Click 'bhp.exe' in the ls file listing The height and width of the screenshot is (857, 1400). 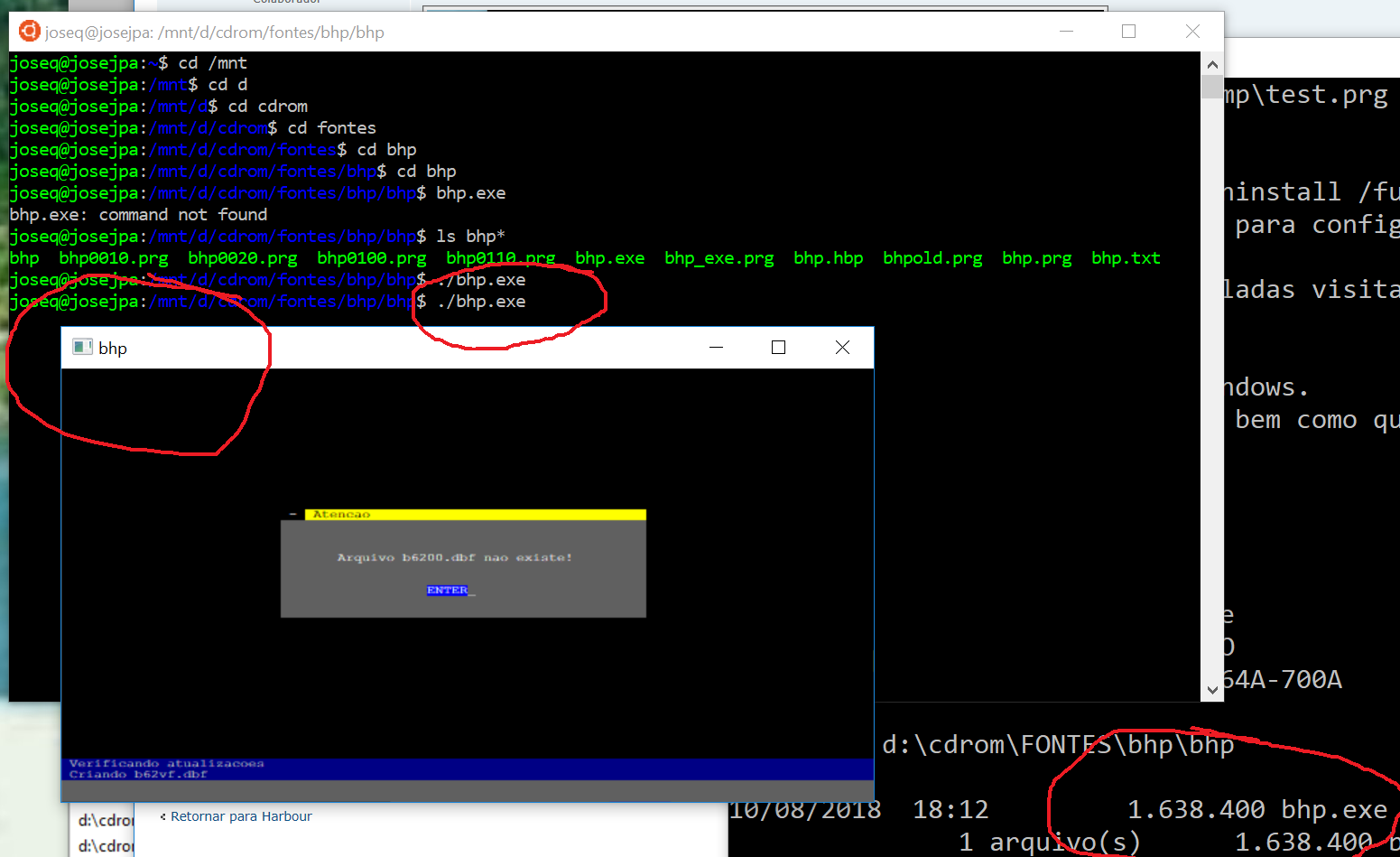610,258
